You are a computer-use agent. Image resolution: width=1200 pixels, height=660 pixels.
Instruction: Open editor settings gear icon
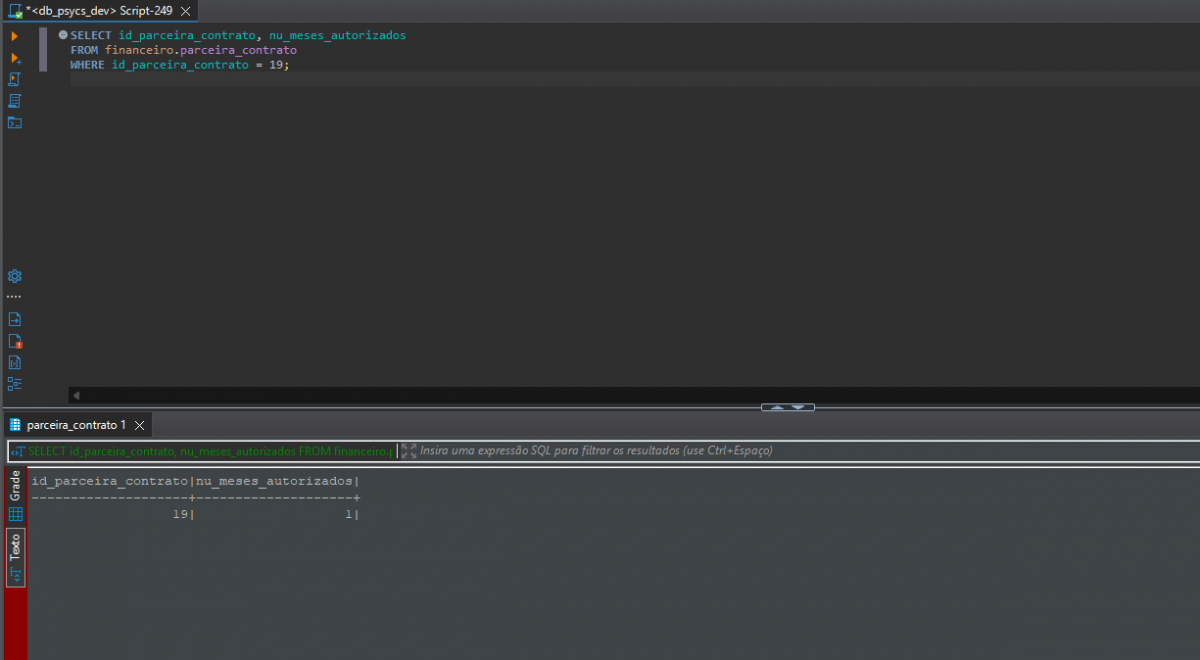coord(14,276)
